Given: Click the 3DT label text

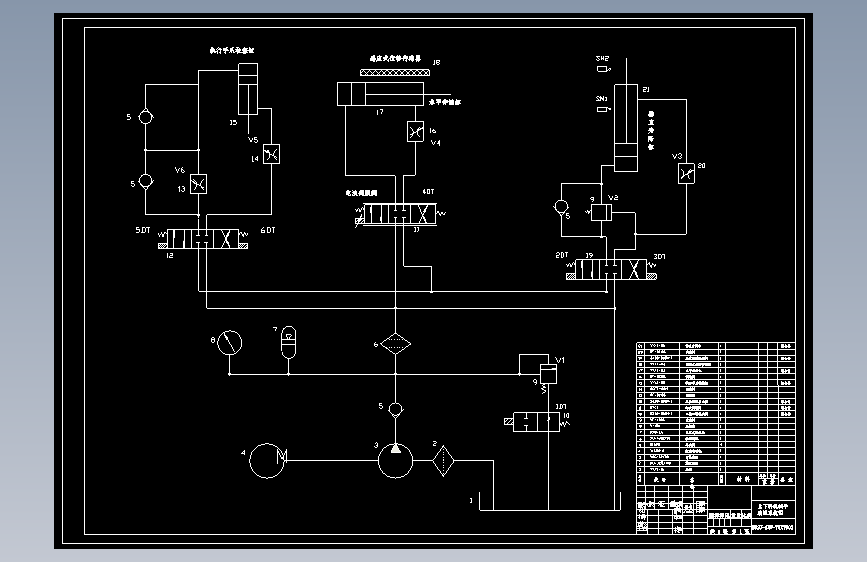Looking at the screenshot, I should (660, 257).
